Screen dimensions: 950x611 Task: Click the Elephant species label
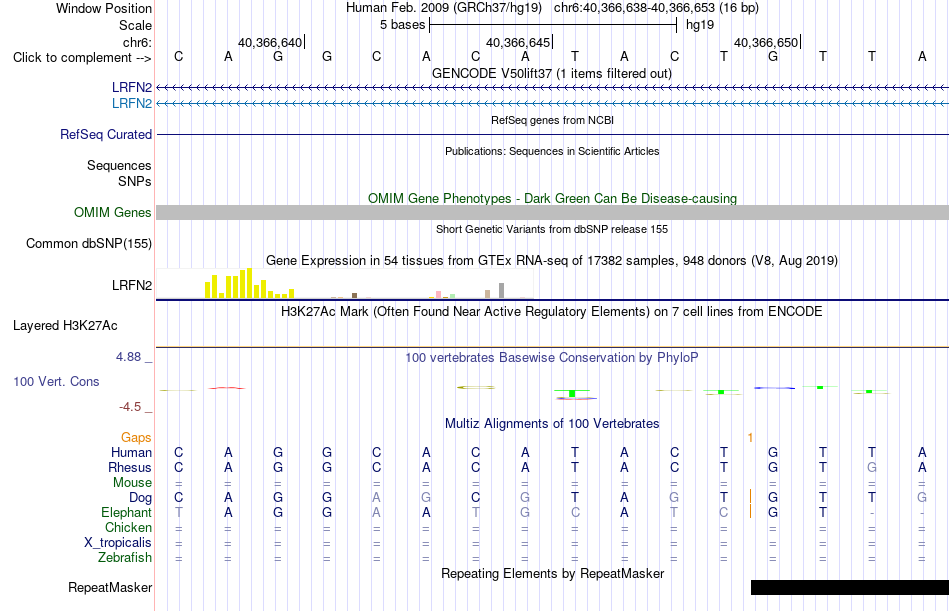pyautogui.click(x=126, y=513)
